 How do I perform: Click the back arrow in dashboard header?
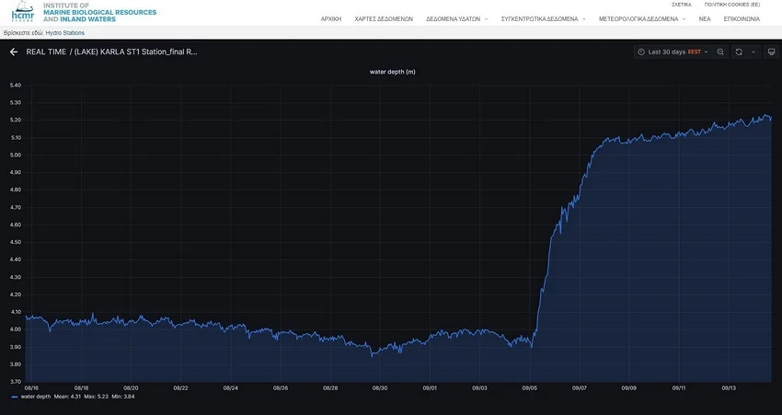pyautogui.click(x=14, y=52)
